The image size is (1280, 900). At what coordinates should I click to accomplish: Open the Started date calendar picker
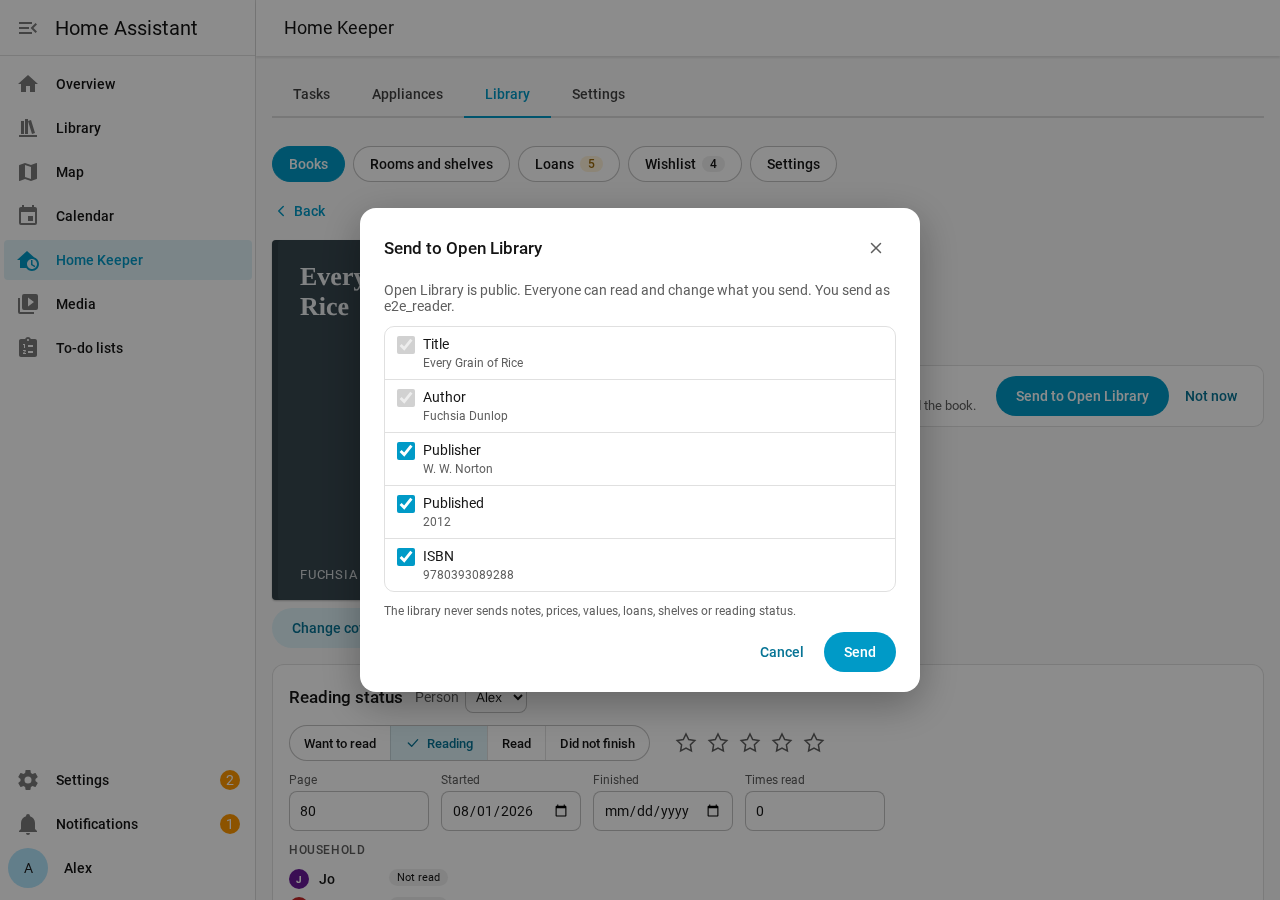pyautogui.click(x=561, y=811)
